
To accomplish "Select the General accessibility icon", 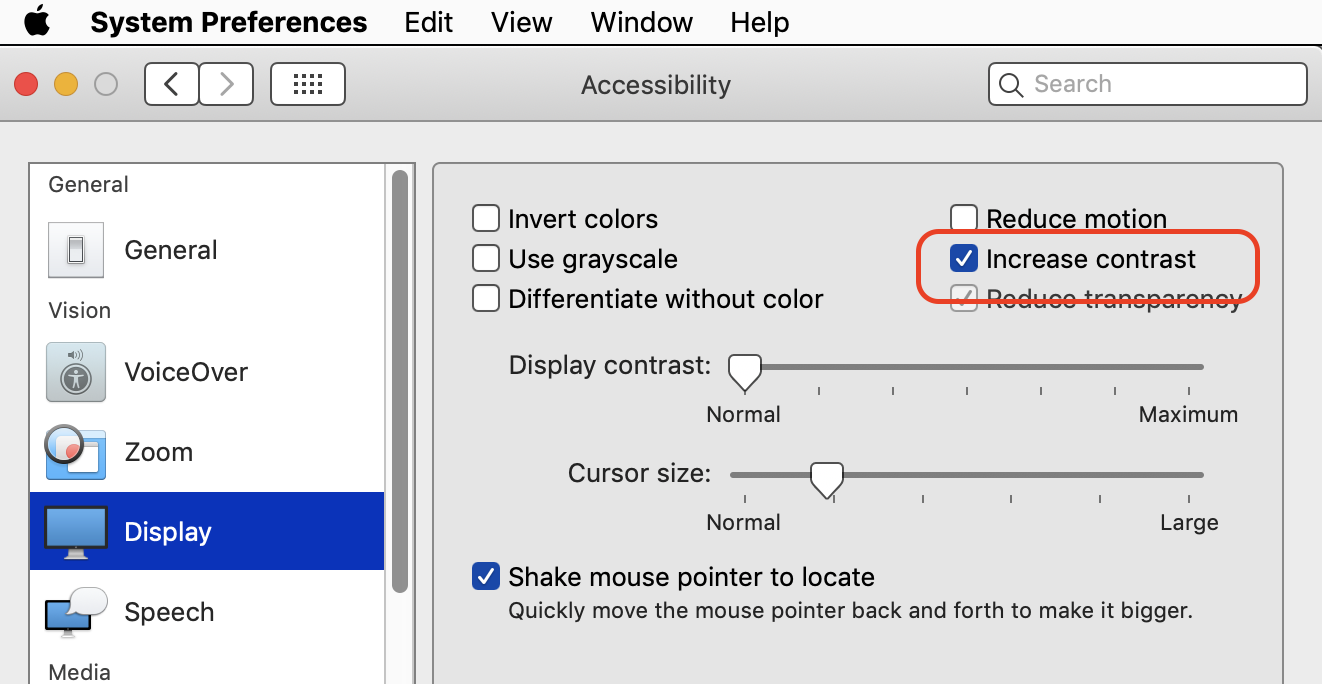I will (76, 250).
